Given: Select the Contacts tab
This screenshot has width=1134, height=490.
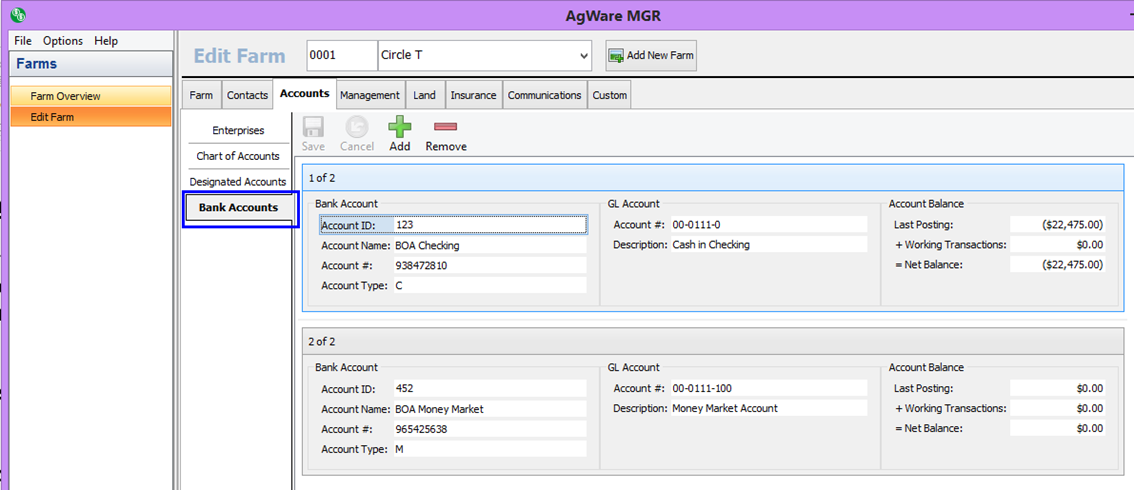Looking at the screenshot, I should coord(247,95).
